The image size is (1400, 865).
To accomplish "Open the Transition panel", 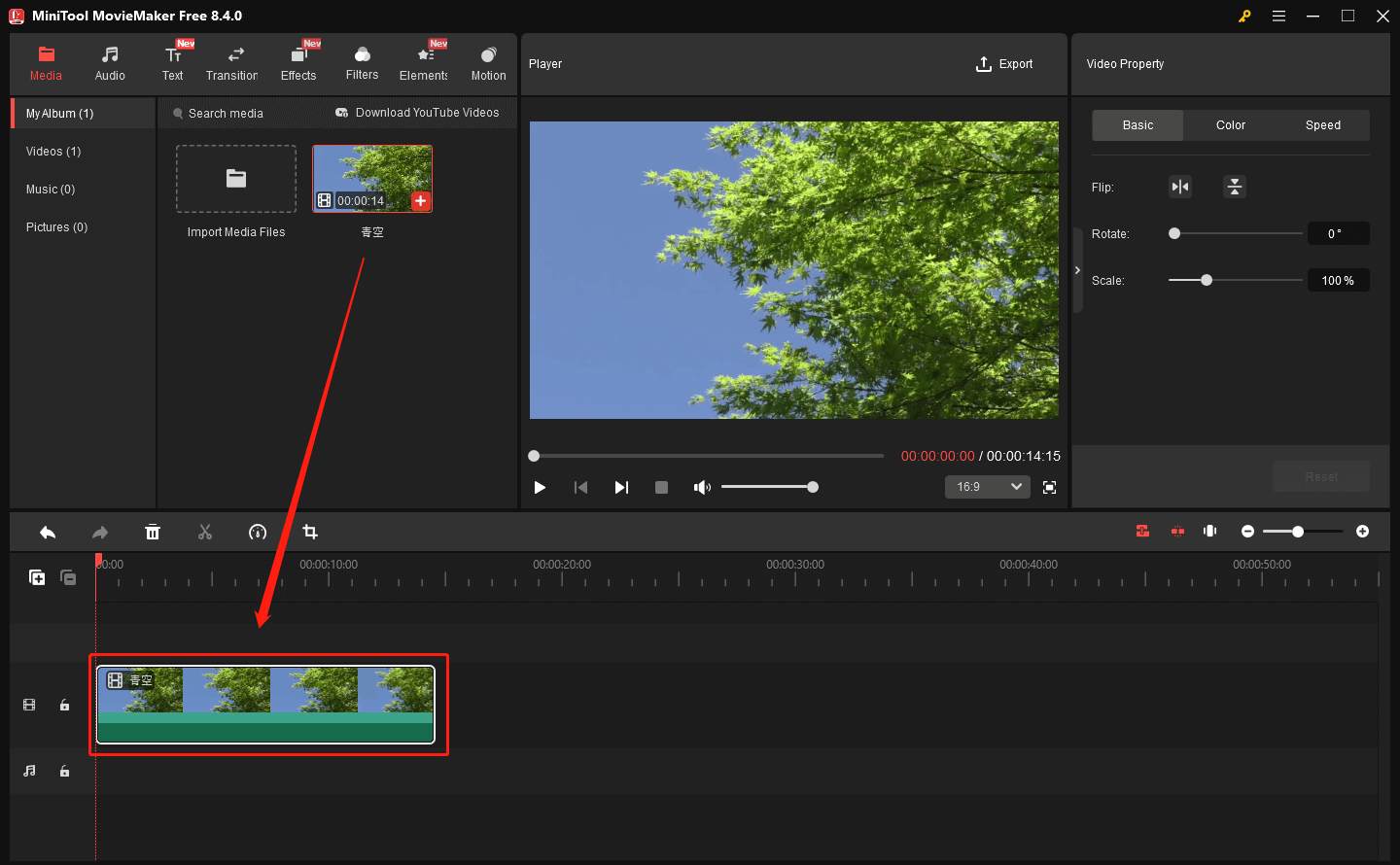I will pos(232,62).
